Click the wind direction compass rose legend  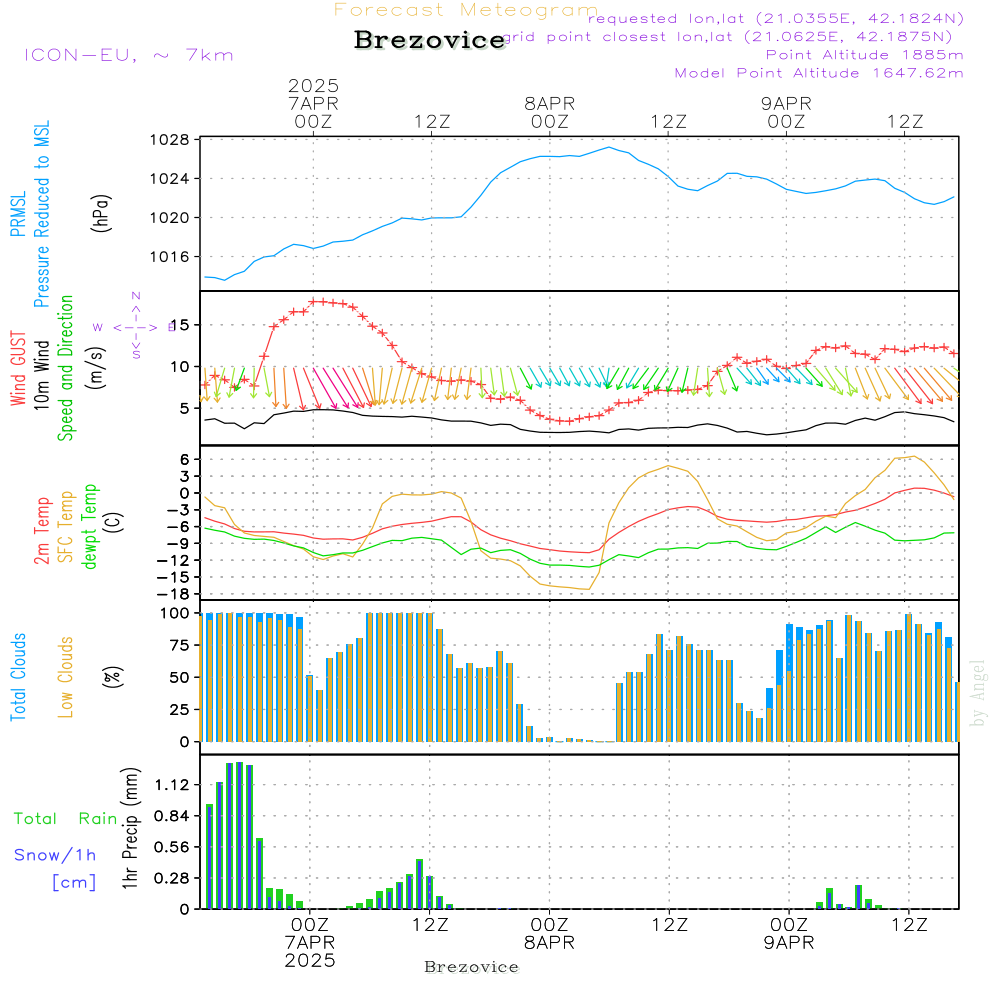point(136,327)
